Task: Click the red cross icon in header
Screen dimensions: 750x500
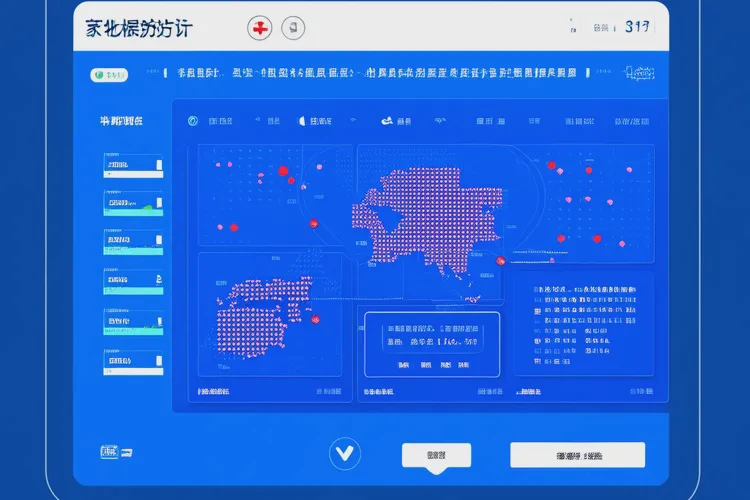Action: click(260, 28)
